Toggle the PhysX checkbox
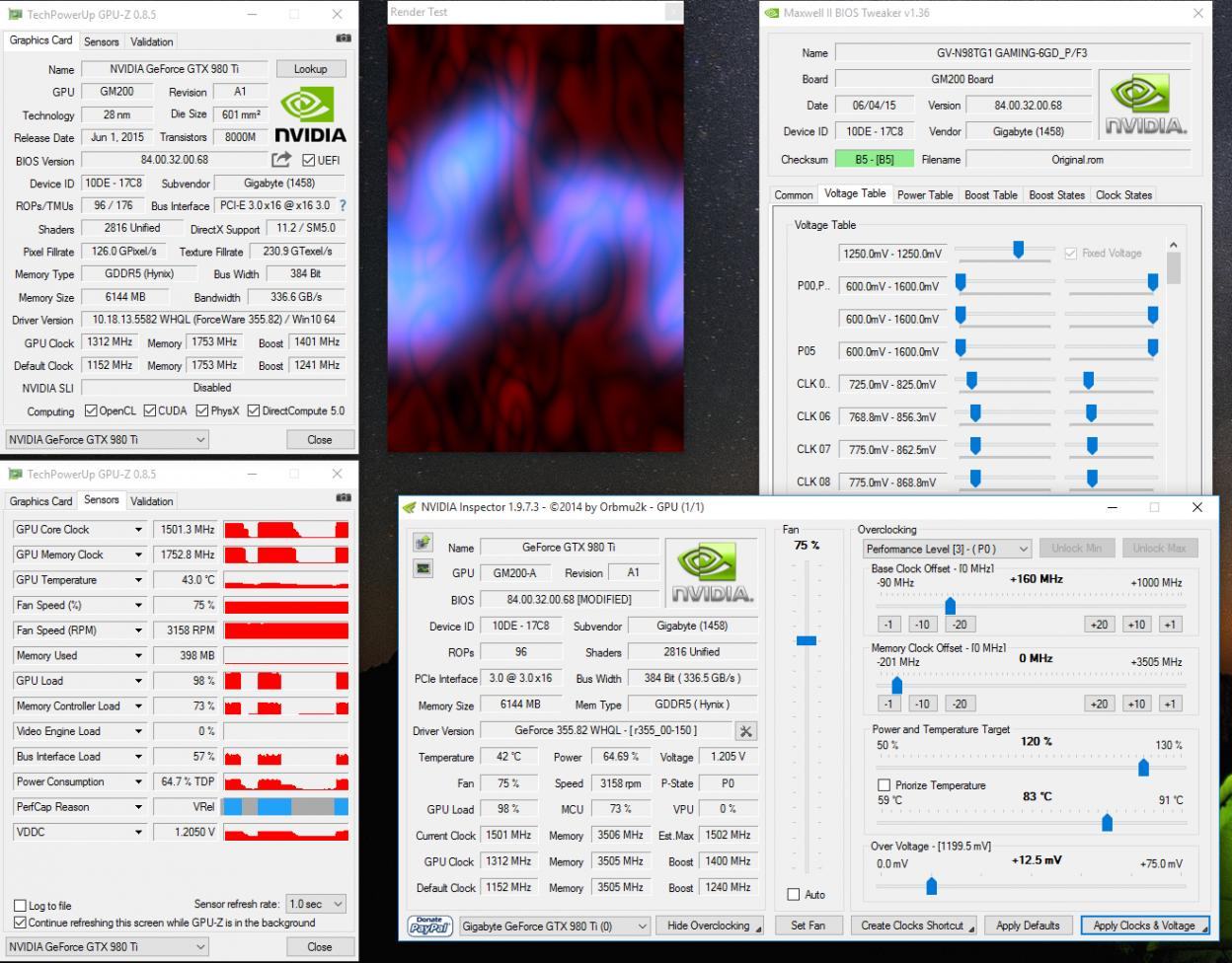Screen dimensions: 1232x963 pyautogui.click(x=201, y=410)
